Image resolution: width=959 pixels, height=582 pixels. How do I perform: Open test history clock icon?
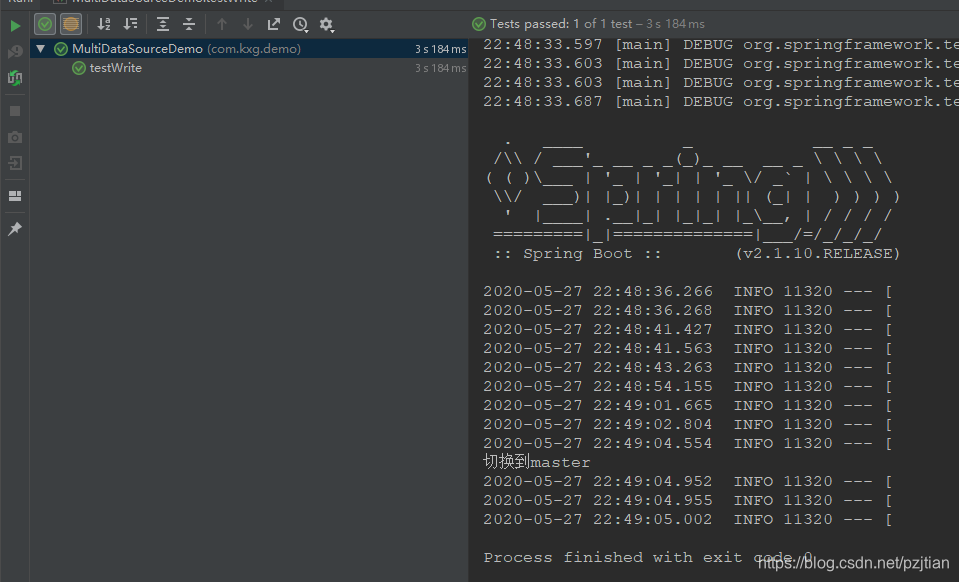tap(300, 24)
